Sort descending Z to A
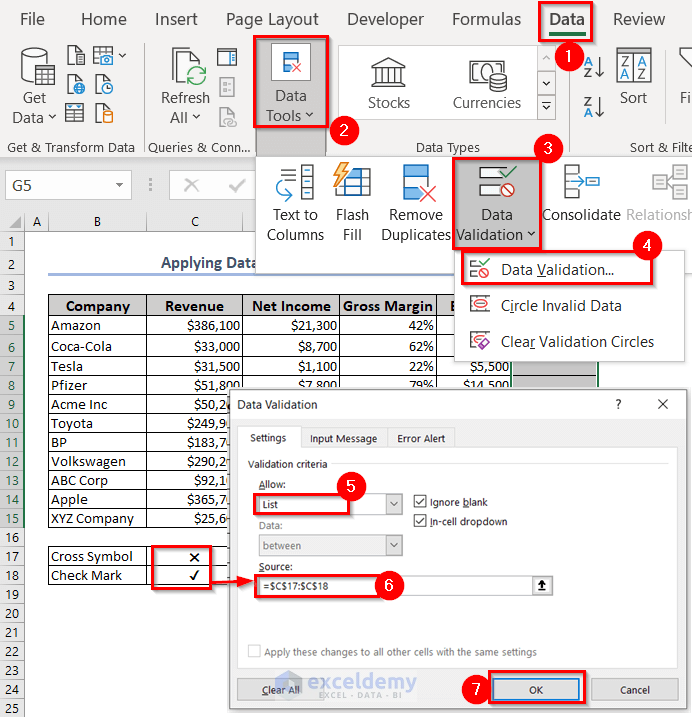 [594, 106]
